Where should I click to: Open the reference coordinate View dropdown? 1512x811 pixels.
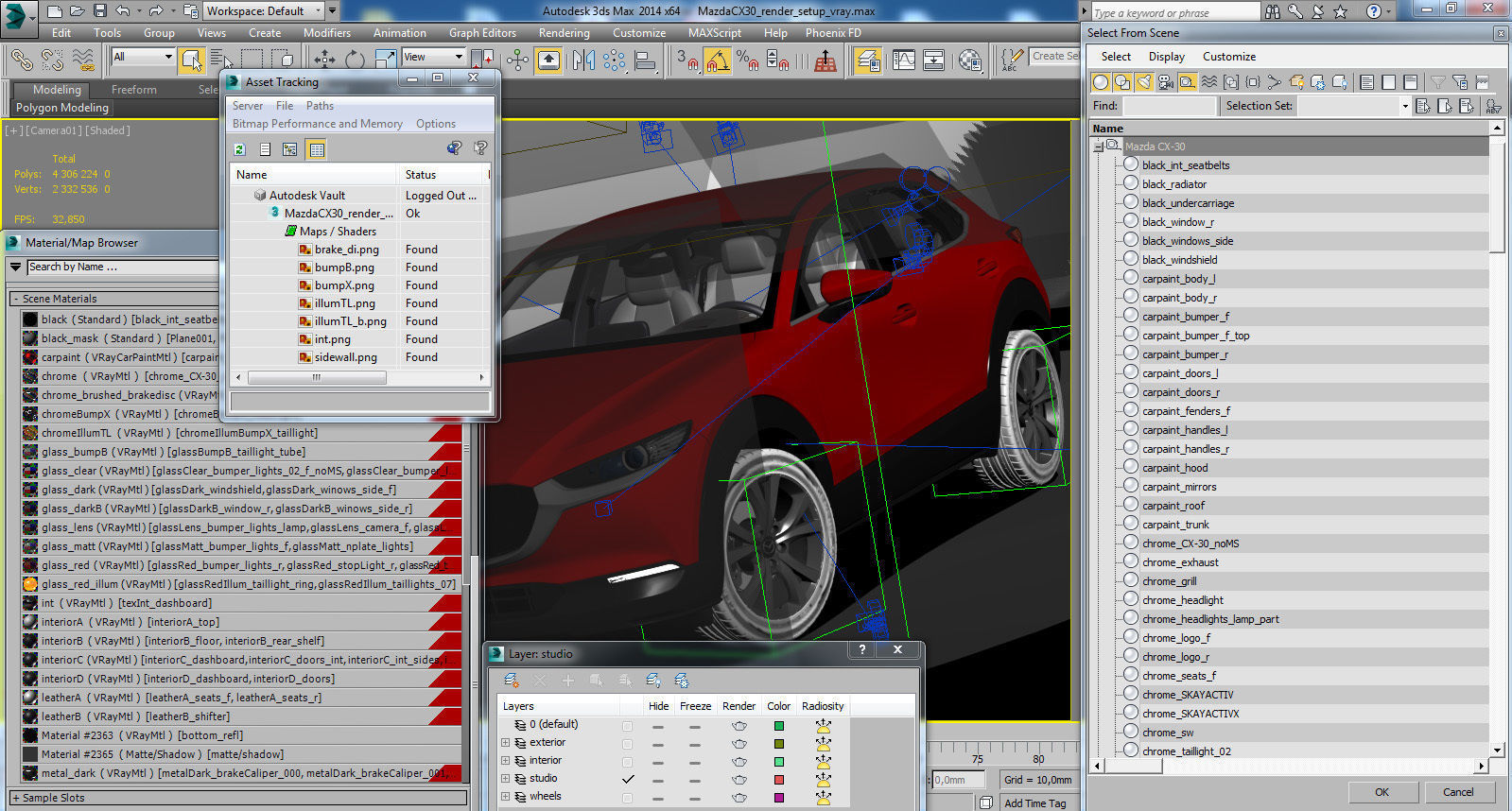[x=433, y=57]
